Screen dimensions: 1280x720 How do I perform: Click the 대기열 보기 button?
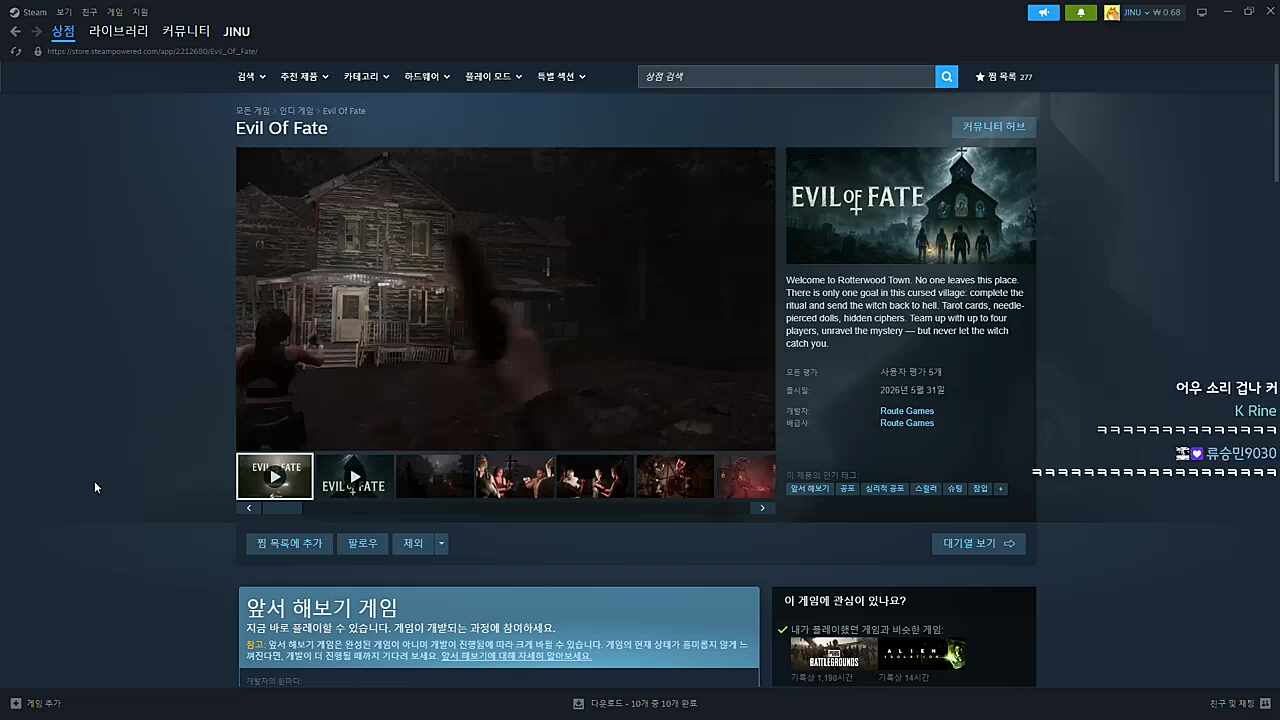click(978, 544)
